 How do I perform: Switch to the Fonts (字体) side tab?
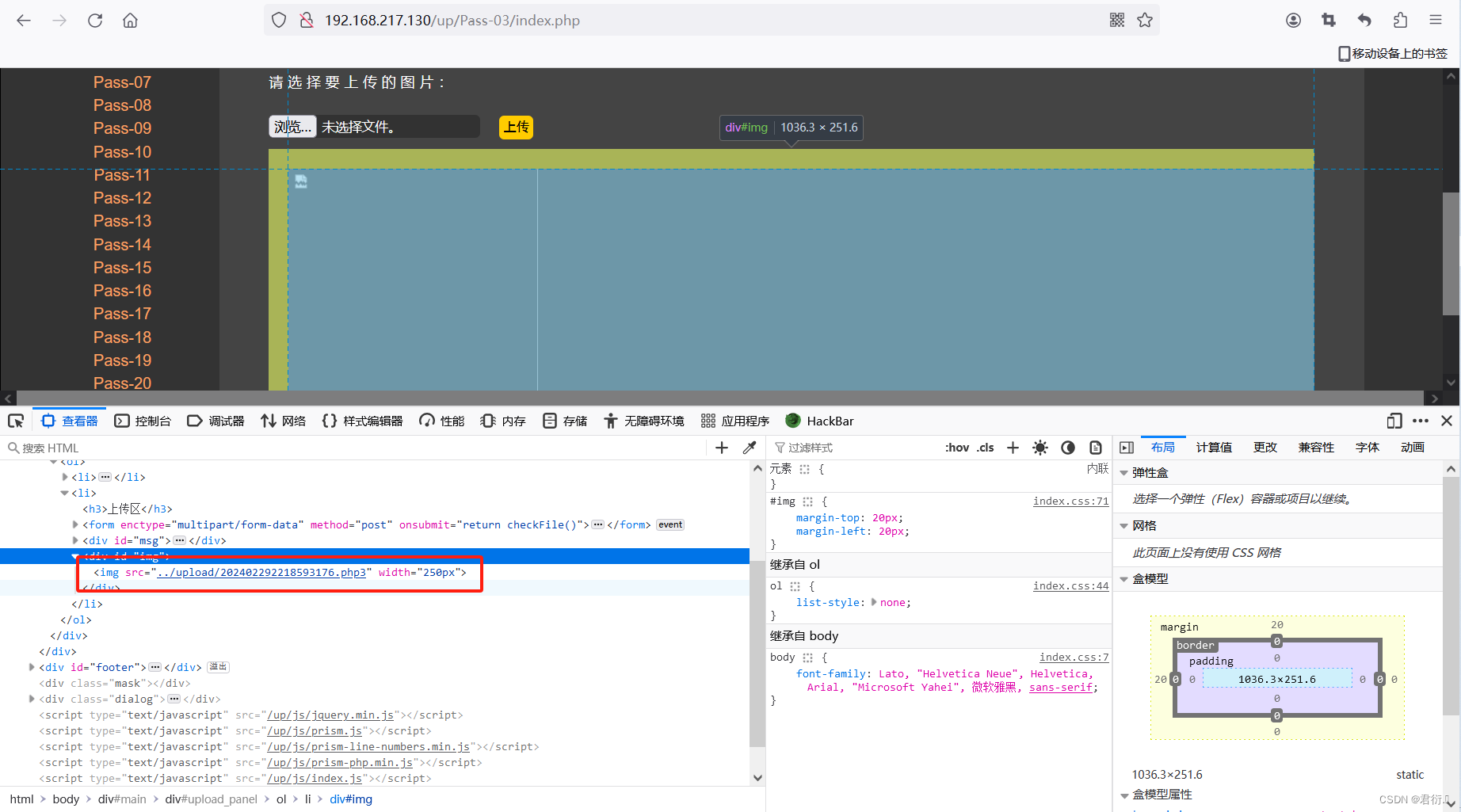click(1368, 448)
